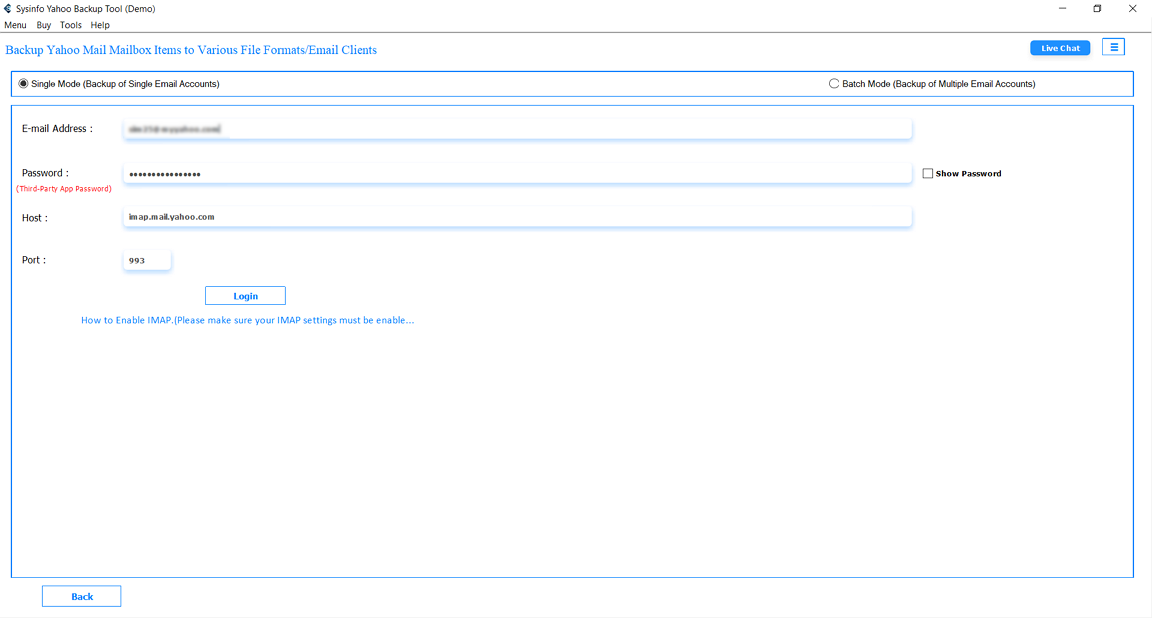Focus the E-mail Address input field
This screenshot has height=618, width=1152.
pyautogui.click(x=517, y=129)
